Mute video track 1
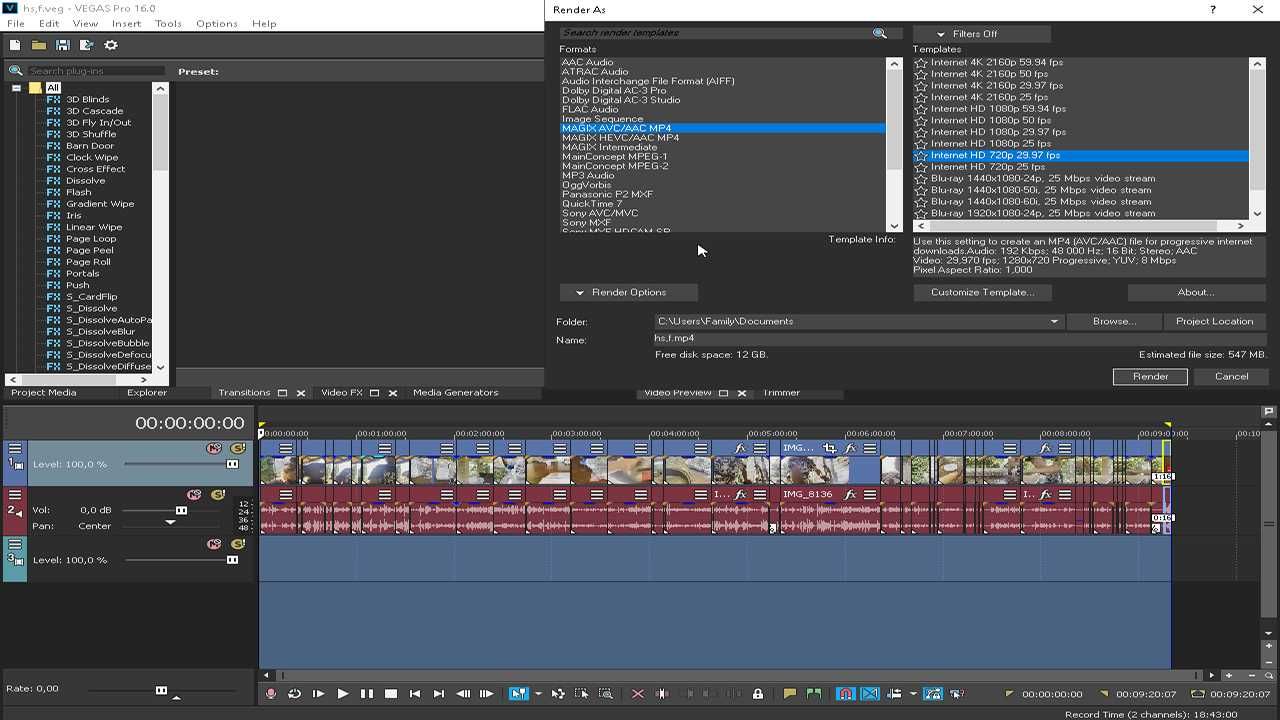Image resolution: width=1280 pixels, height=720 pixels. 213,448
